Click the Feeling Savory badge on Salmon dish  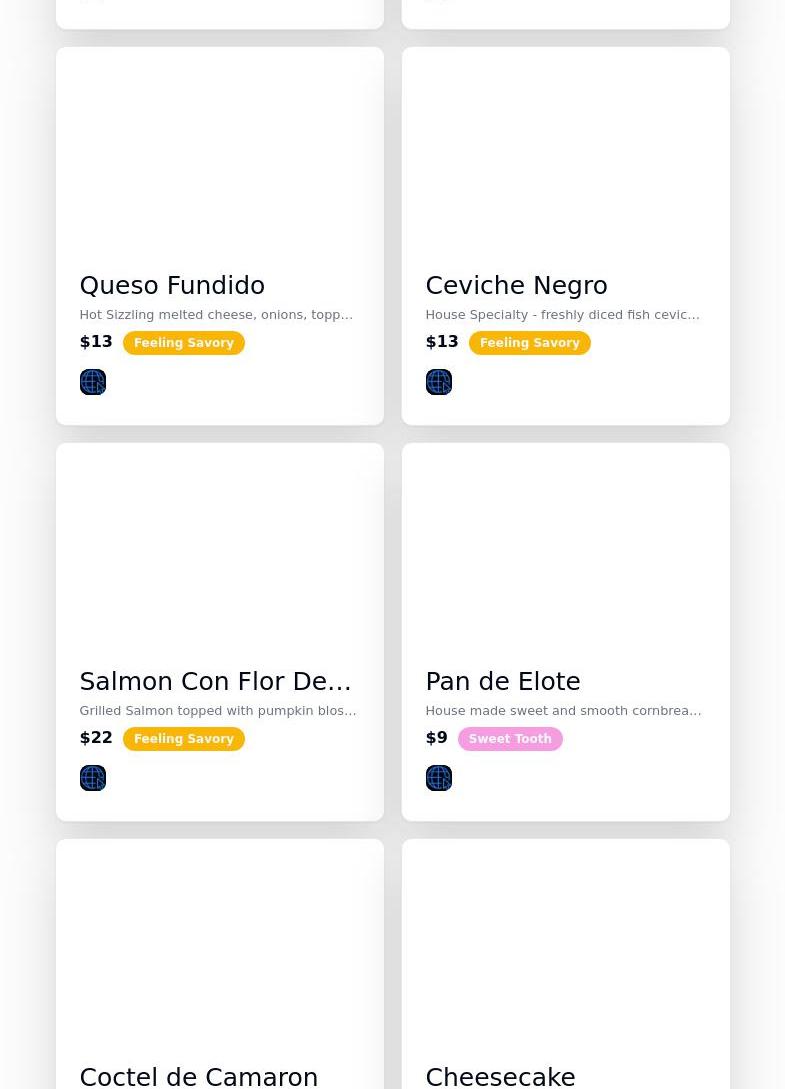[184, 739]
